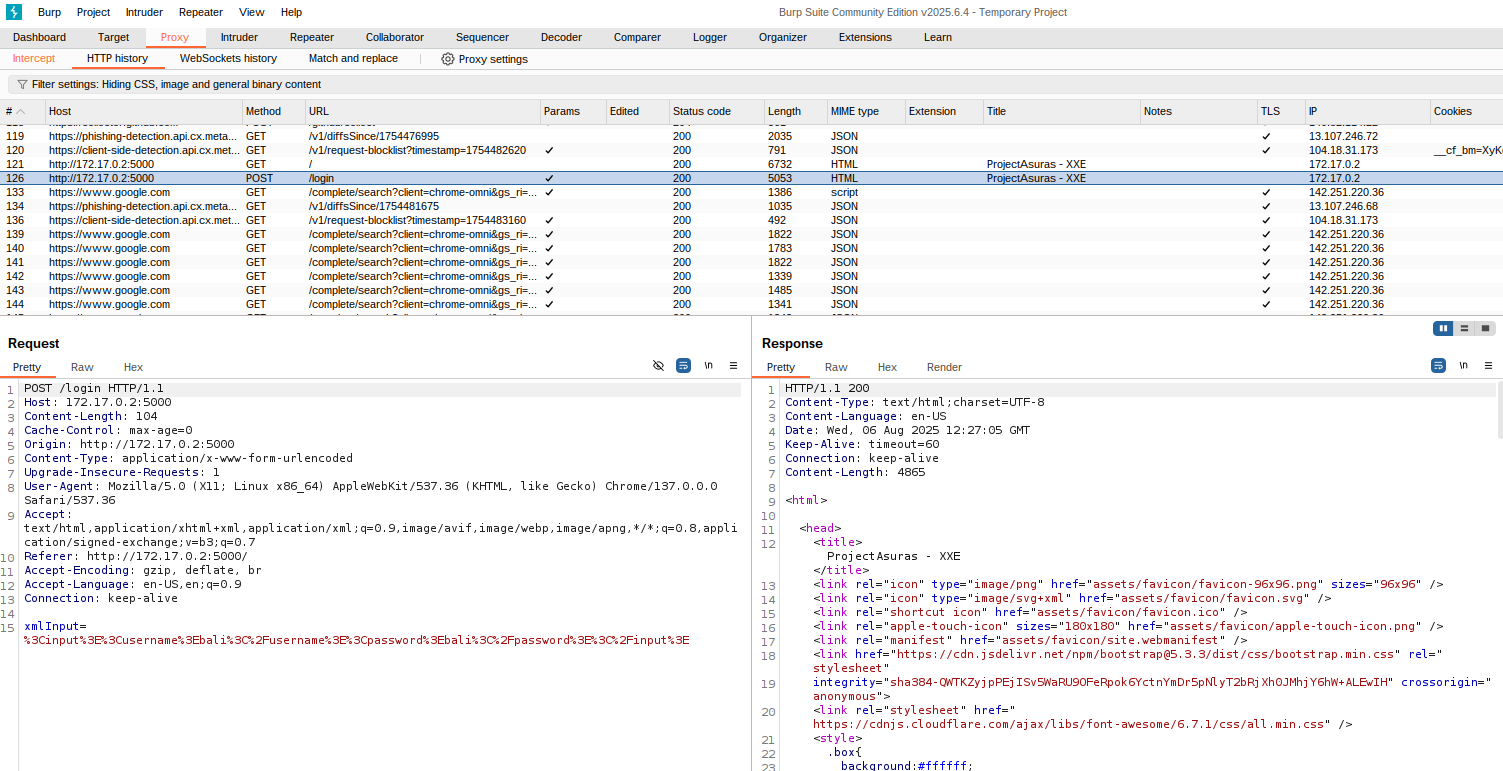Switch to the Logger tab
Image resolution: width=1503 pixels, height=771 pixels.
(710, 37)
